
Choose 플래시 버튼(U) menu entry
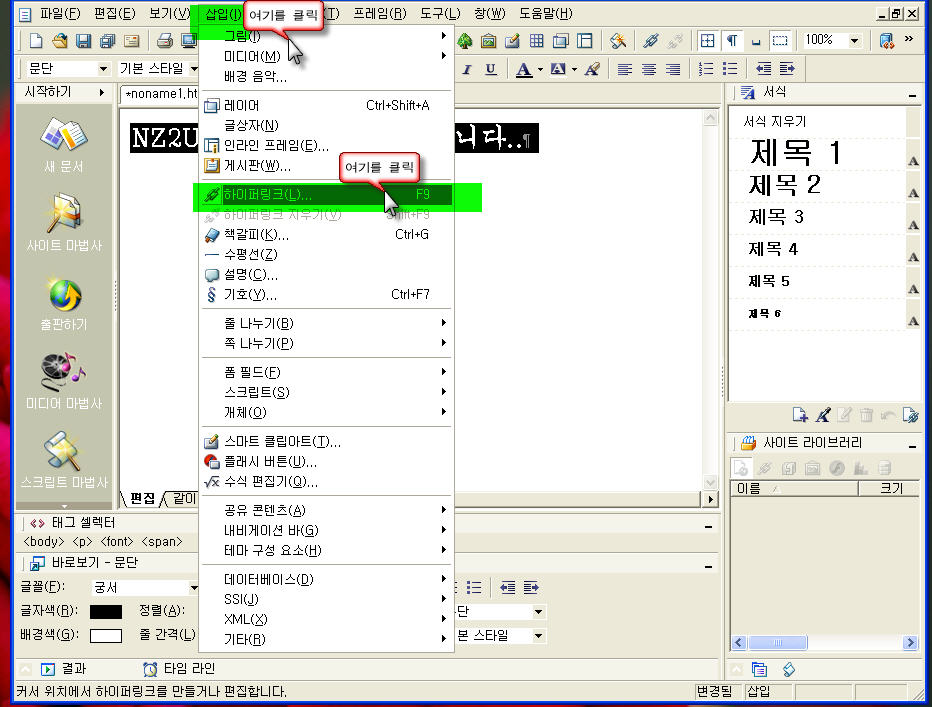tap(327, 461)
